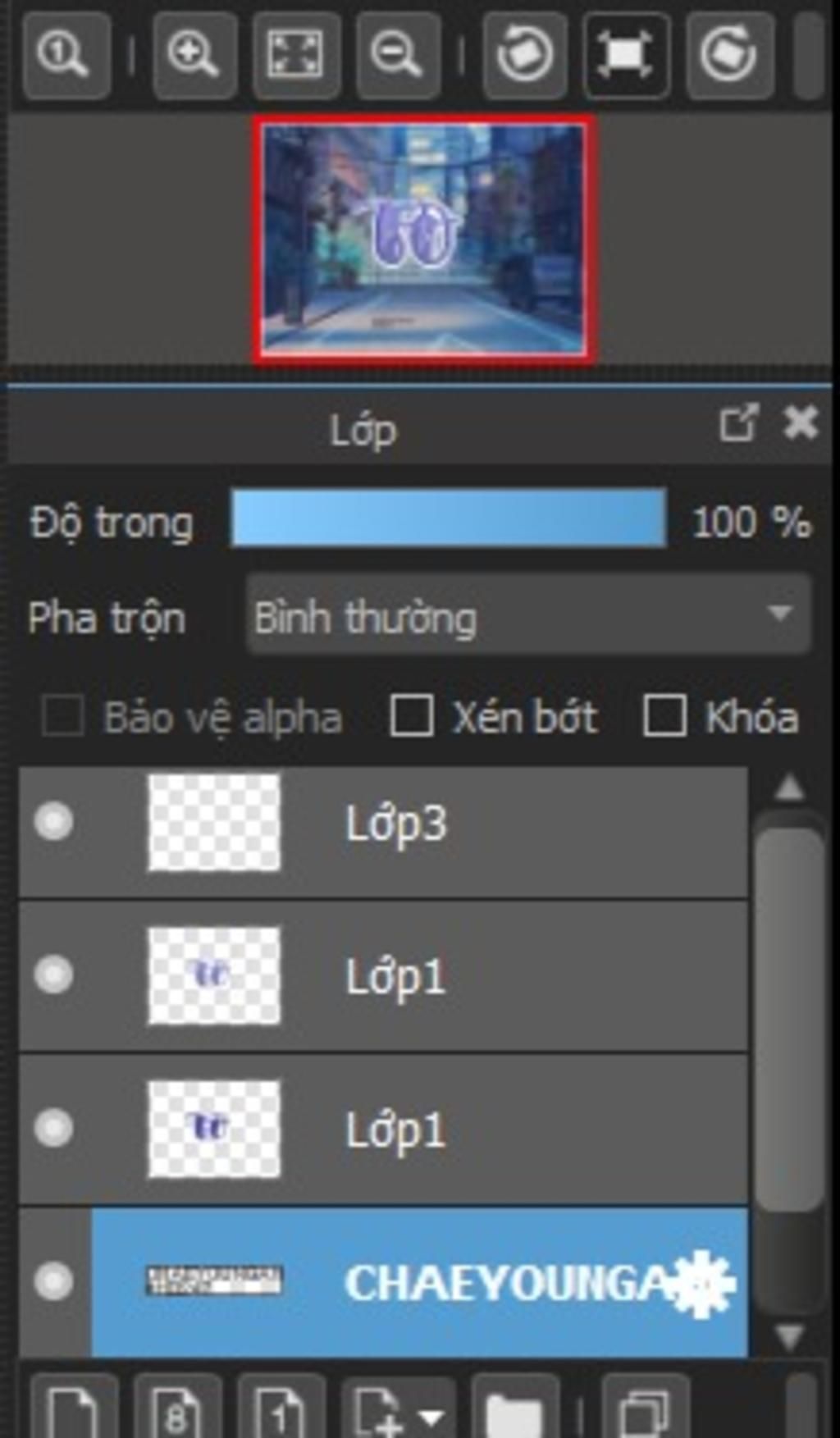Pop out the Lớp panel

tap(737, 423)
